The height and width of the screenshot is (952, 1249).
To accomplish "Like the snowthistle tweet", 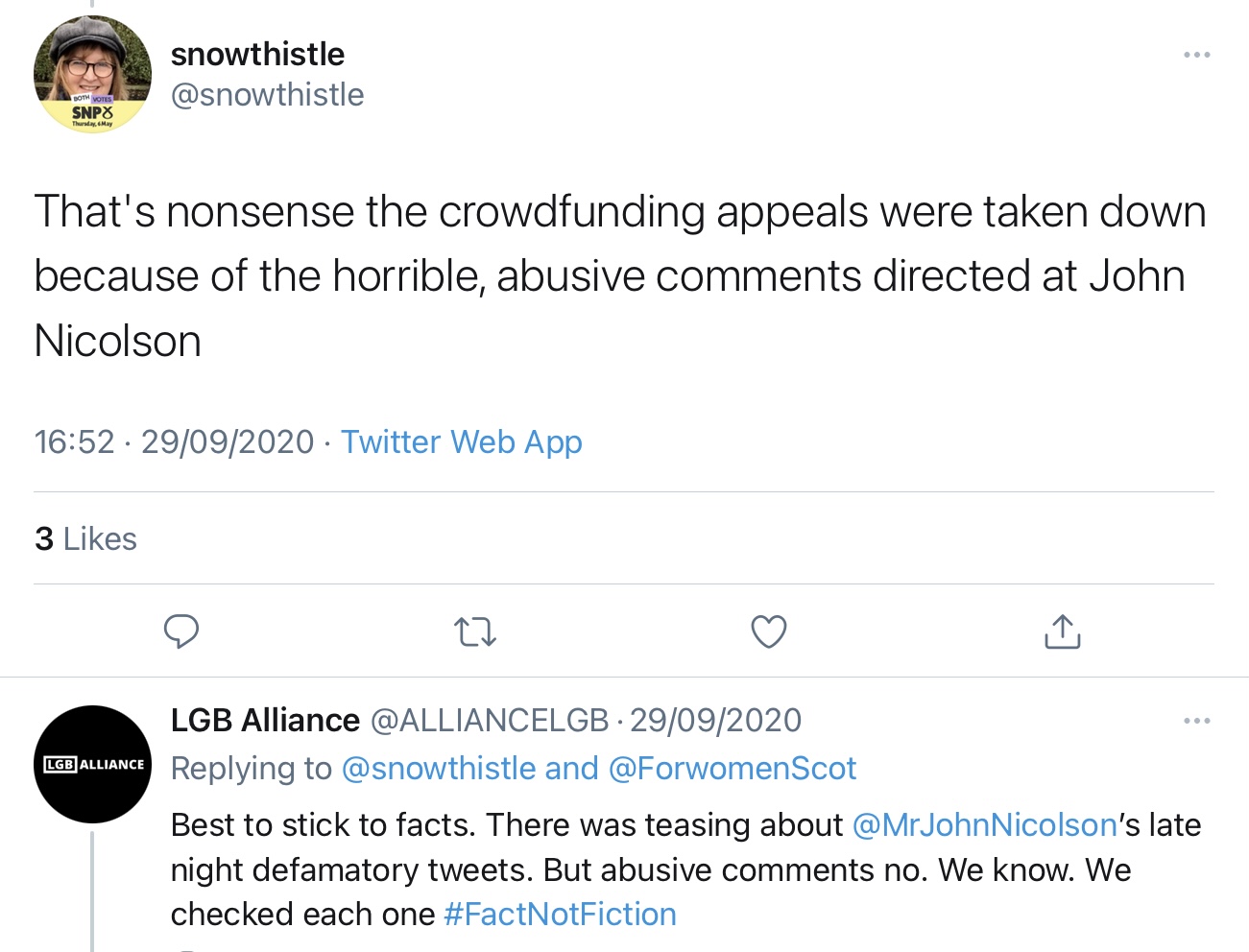I will coord(768,631).
